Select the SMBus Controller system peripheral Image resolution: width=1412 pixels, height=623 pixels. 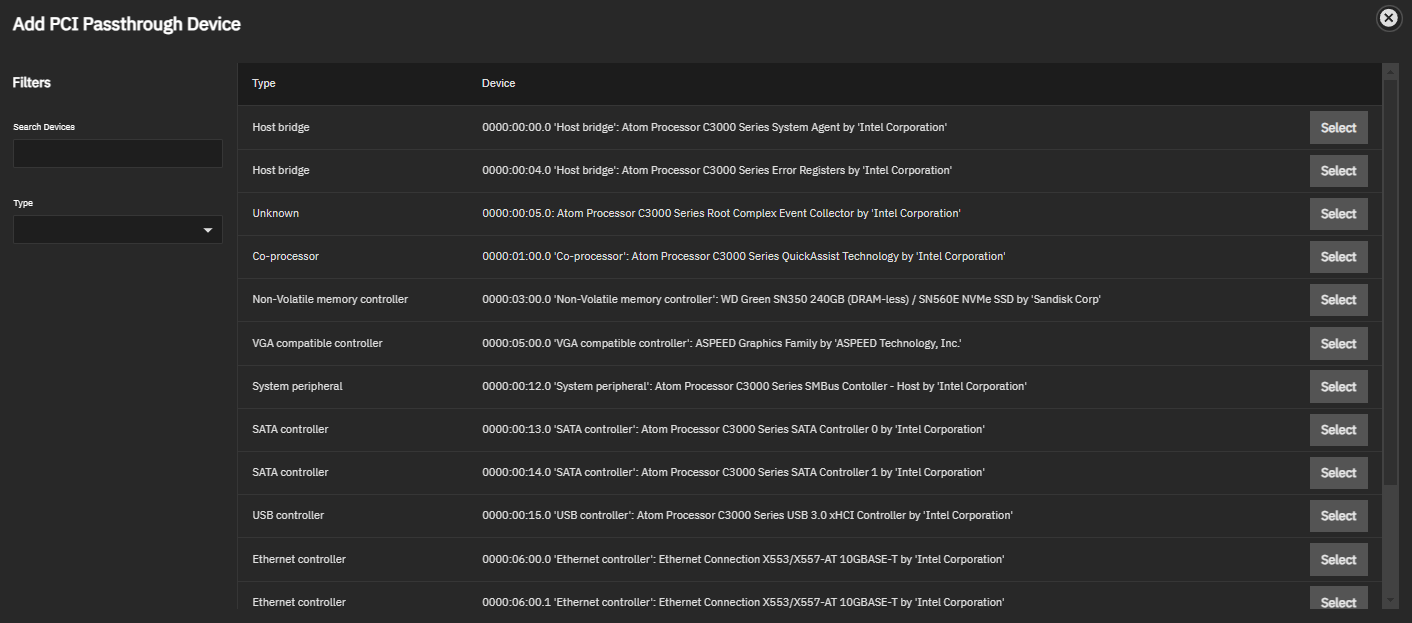click(1338, 387)
